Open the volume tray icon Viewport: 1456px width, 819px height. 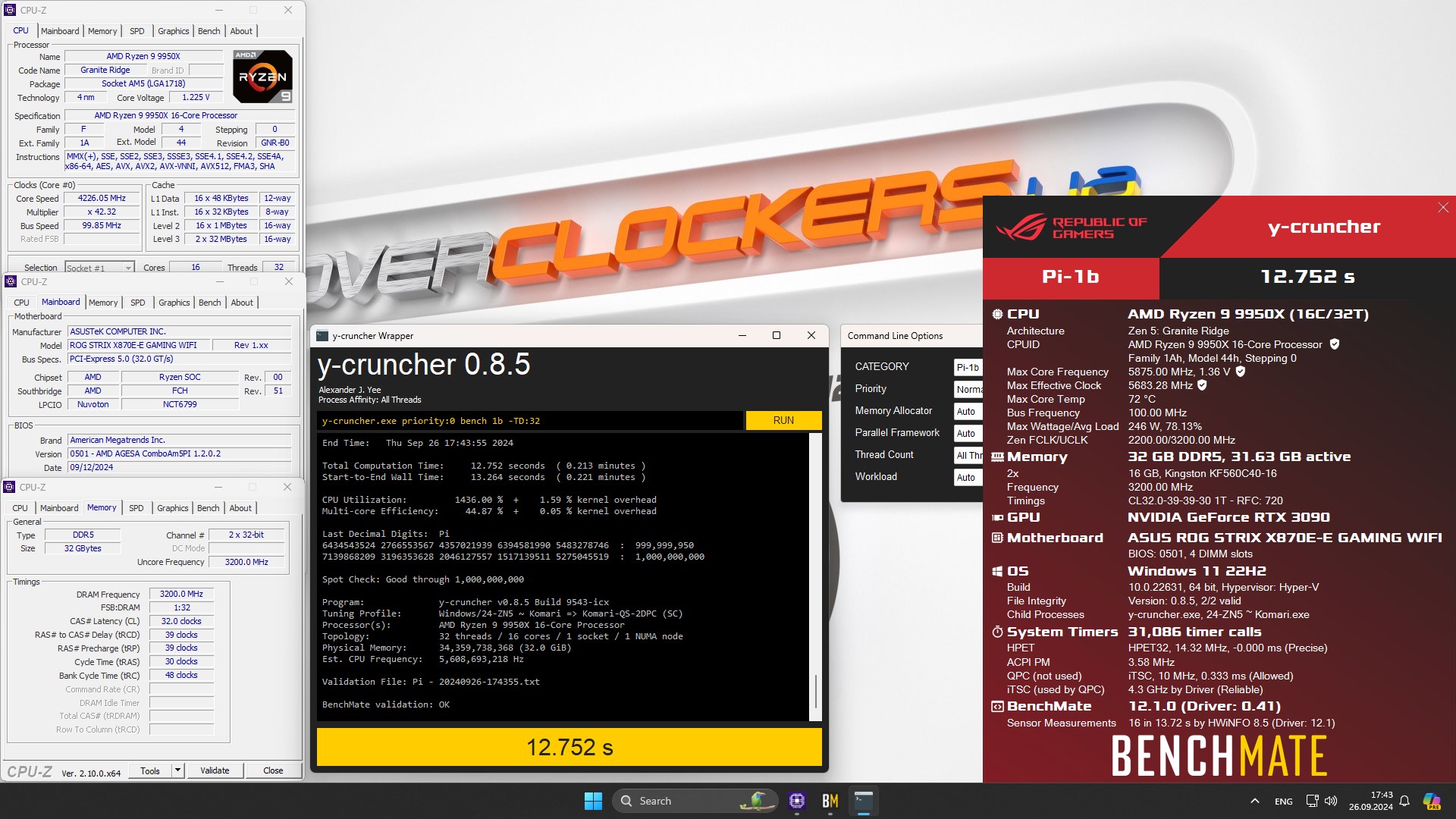1331,801
